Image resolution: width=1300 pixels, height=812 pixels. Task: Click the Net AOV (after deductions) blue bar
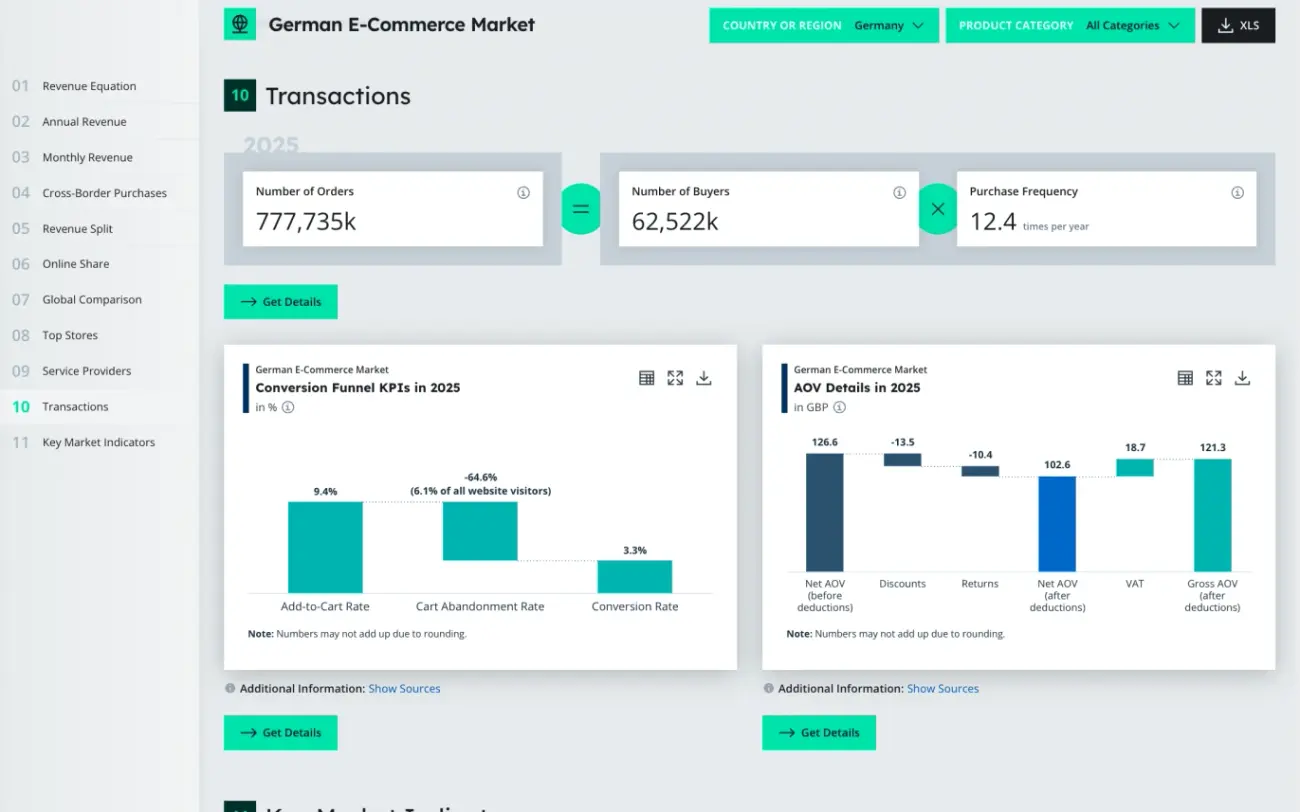coord(1057,524)
